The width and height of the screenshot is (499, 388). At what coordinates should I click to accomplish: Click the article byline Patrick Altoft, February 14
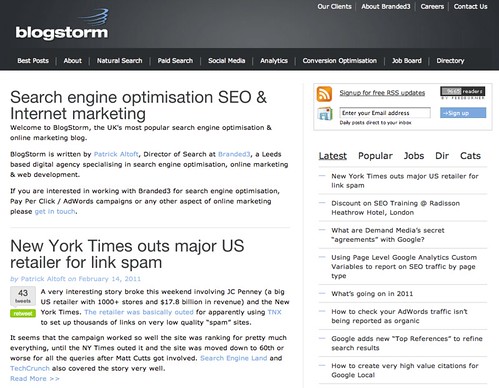(76, 279)
